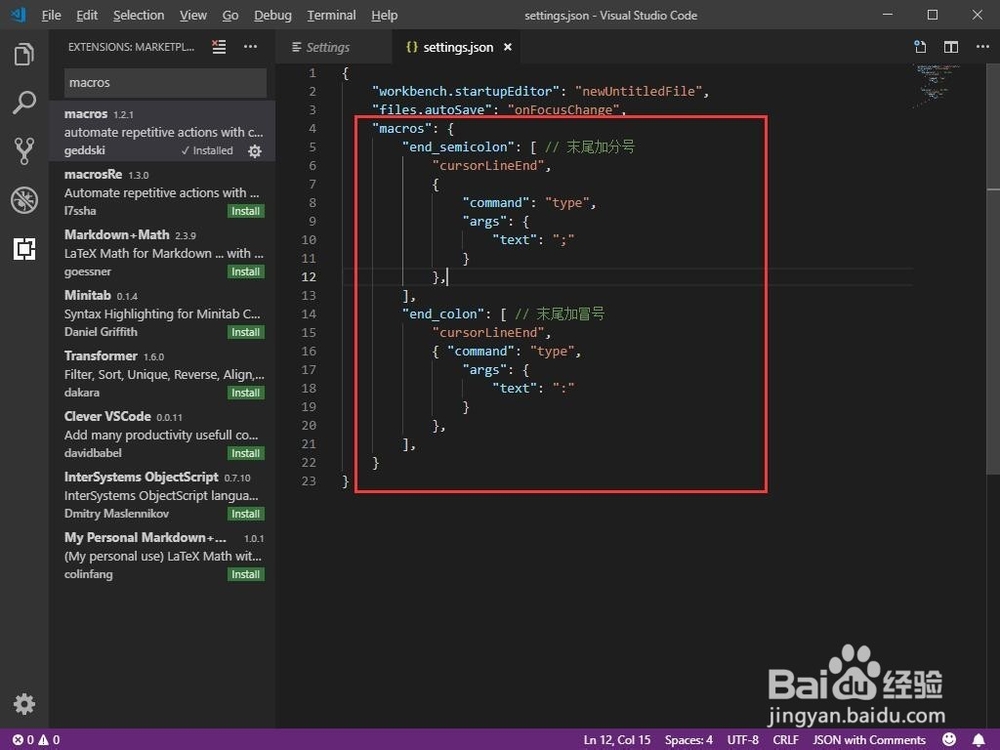Open the Selection menu
The image size is (1000, 750).
(x=138, y=15)
